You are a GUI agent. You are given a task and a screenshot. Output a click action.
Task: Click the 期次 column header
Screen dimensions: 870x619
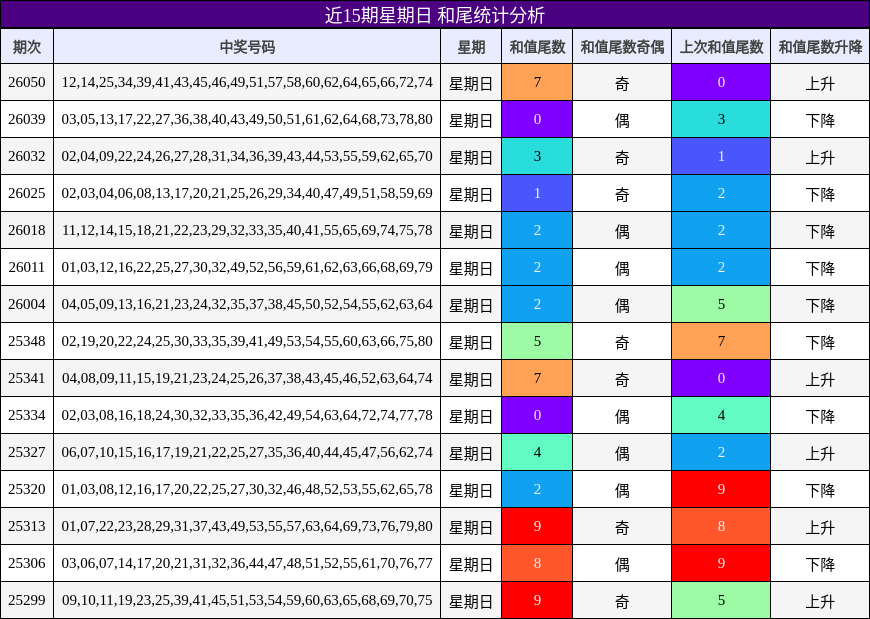point(28,47)
